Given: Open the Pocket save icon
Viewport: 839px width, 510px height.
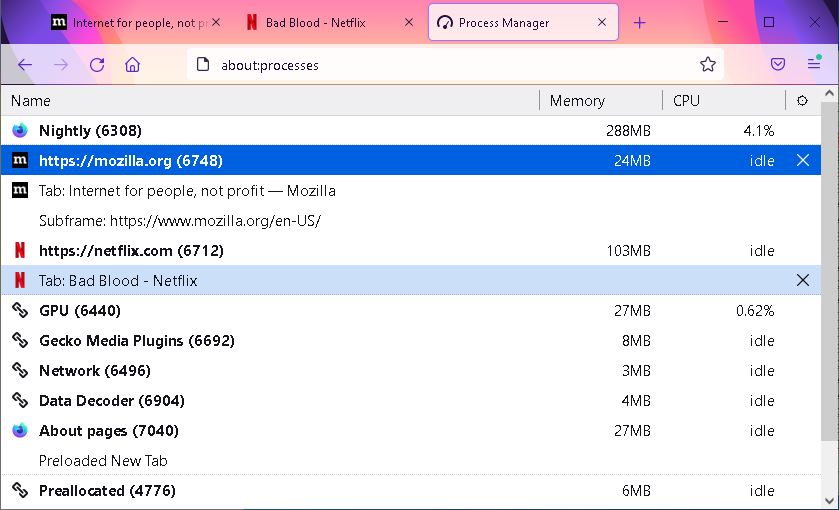Looking at the screenshot, I should coord(778,65).
